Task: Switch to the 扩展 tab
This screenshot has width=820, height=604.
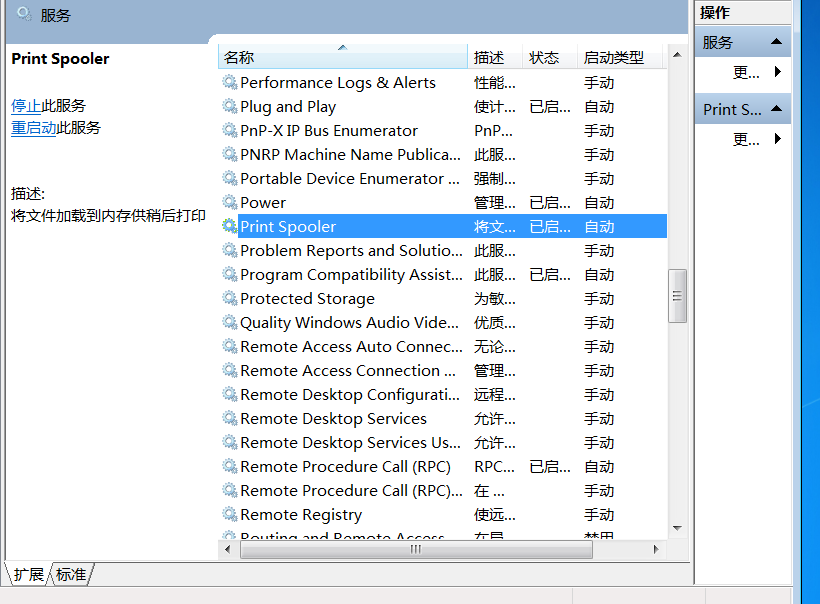Action: coord(28,574)
